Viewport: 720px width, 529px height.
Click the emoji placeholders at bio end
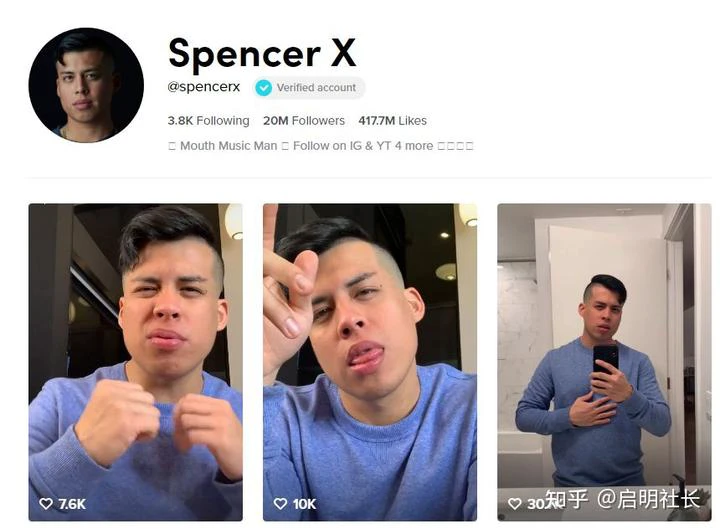point(455,146)
